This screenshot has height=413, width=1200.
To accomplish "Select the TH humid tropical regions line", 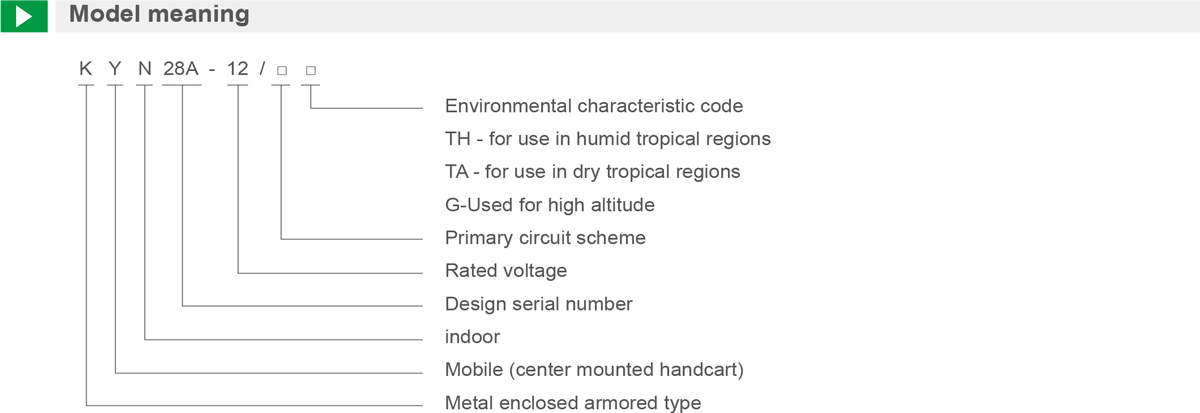I will coord(608,139).
